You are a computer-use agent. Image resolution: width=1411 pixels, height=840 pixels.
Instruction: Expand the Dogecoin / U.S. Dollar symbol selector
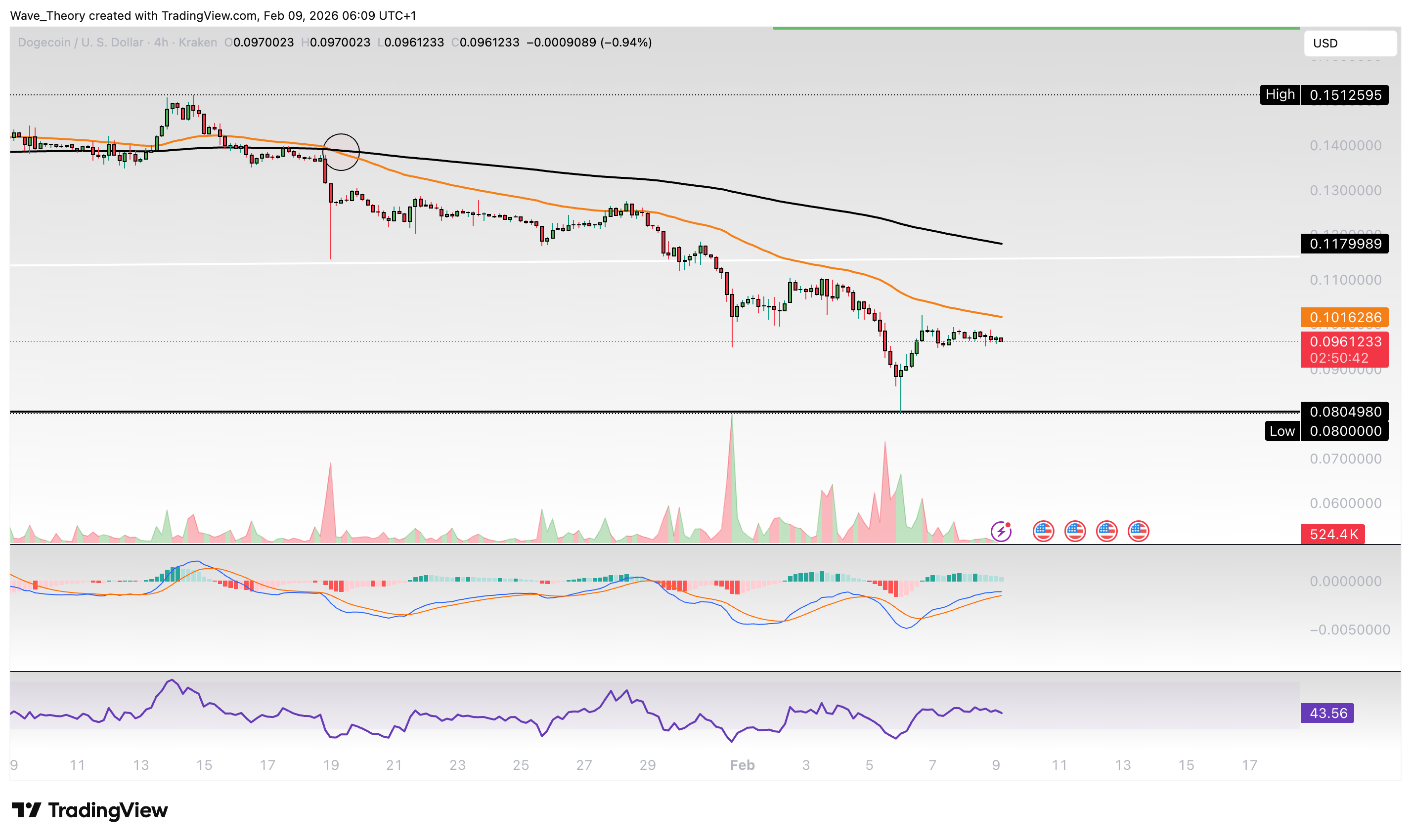pos(79,42)
